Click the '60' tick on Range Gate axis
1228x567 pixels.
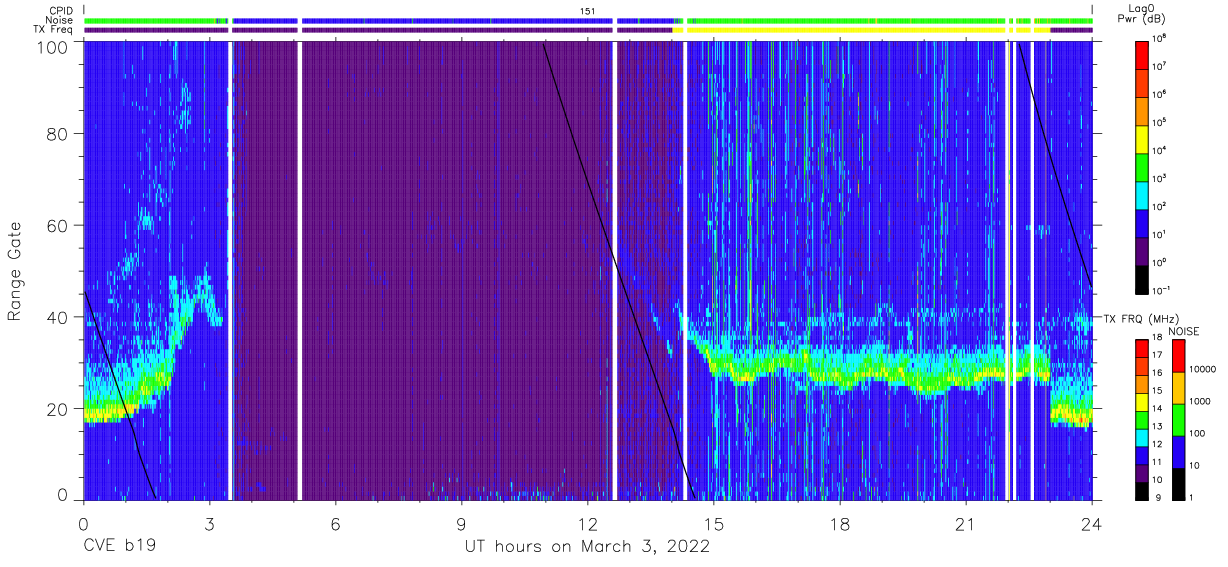click(x=57, y=225)
